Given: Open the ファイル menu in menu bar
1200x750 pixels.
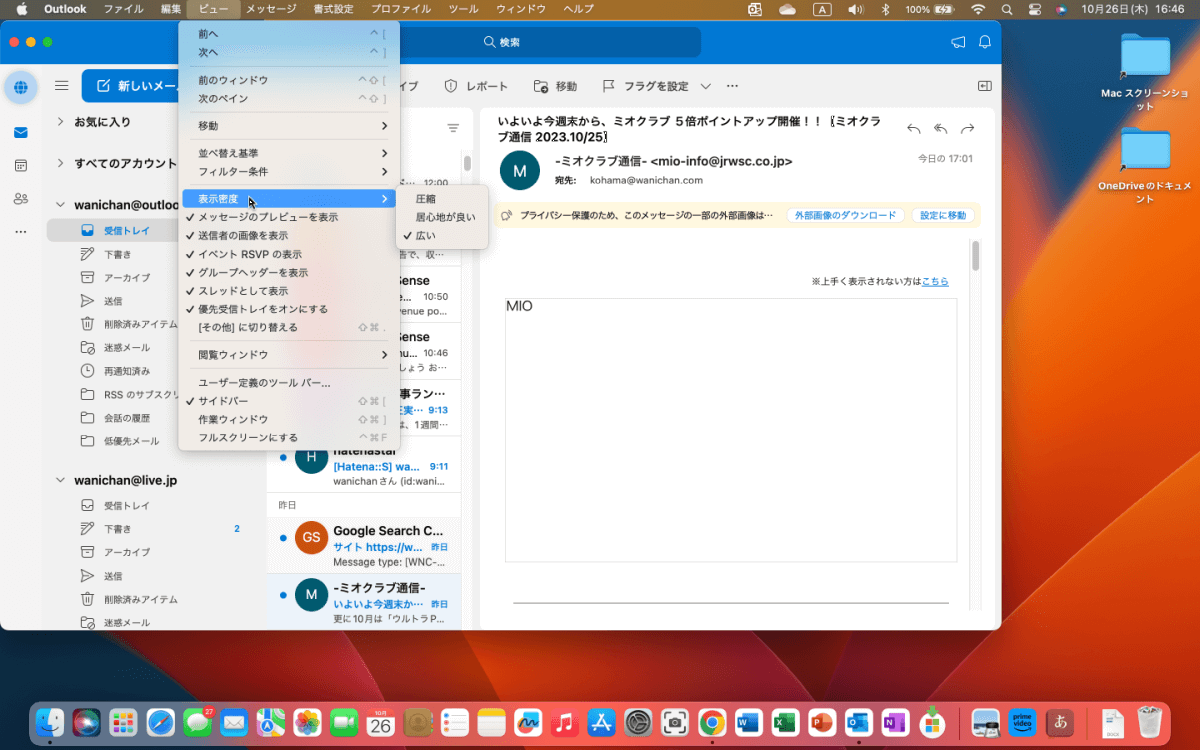Looking at the screenshot, I should pos(123,9).
